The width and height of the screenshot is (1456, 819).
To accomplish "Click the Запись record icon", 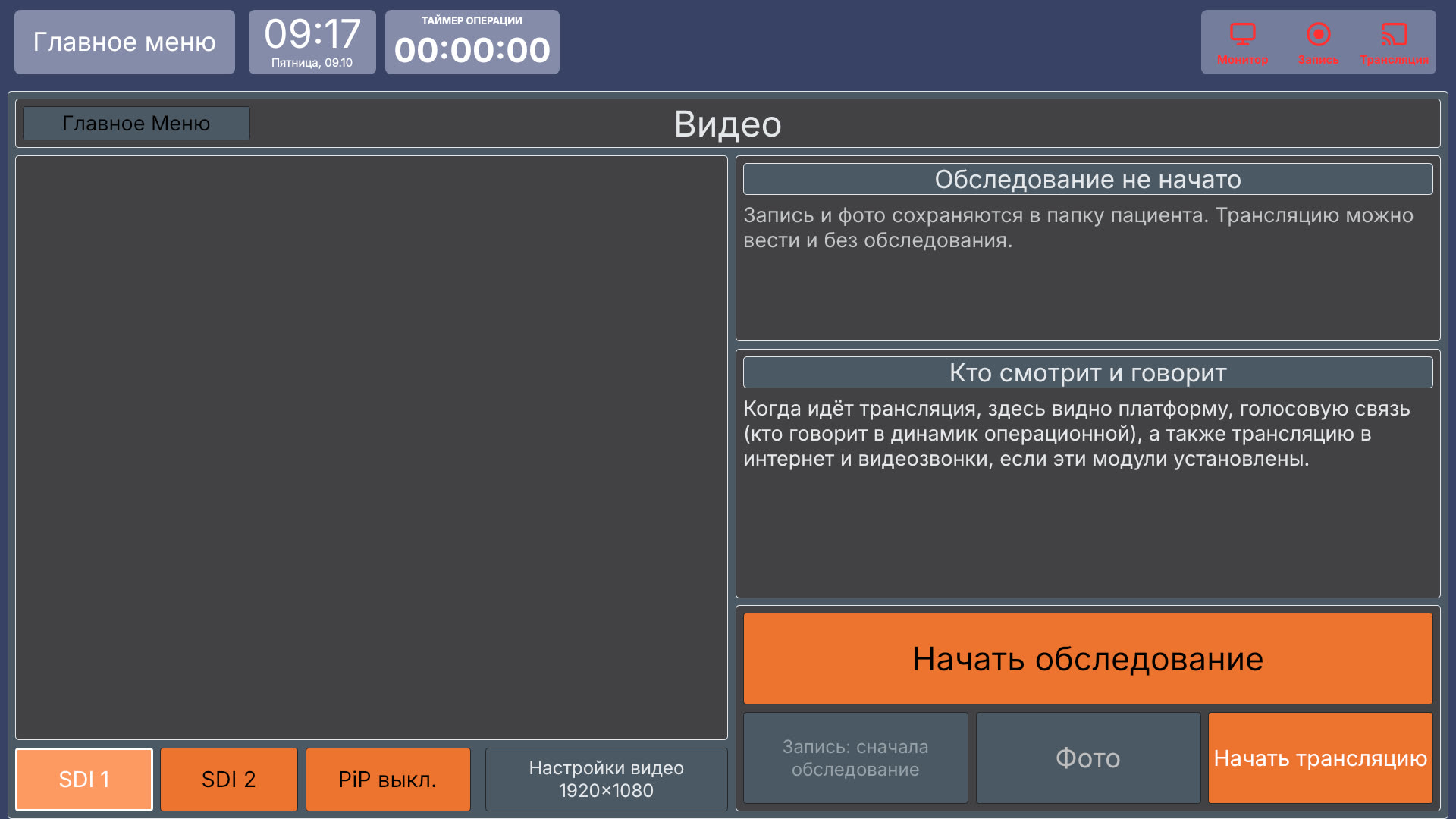I will [1318, 35].
